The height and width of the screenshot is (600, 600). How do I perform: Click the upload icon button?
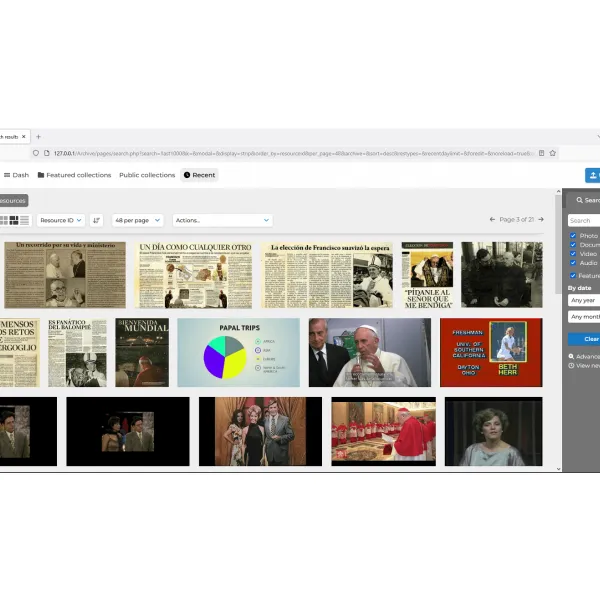pos(593,175)
